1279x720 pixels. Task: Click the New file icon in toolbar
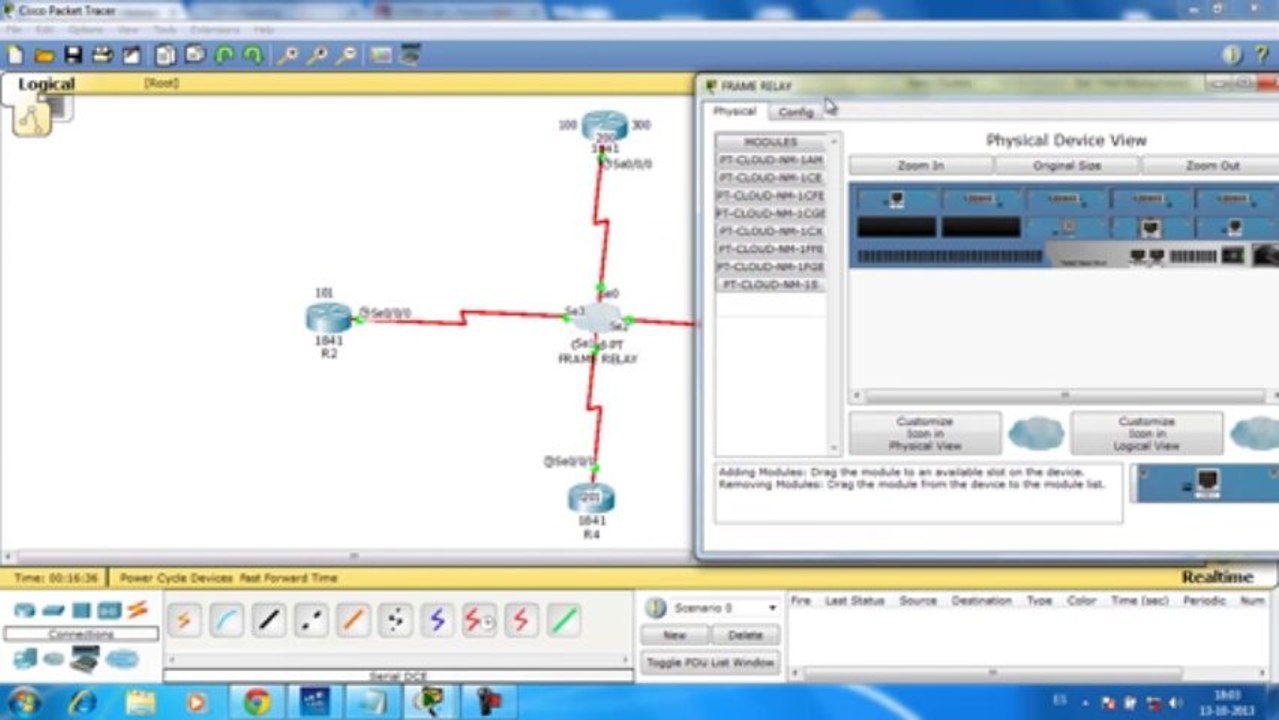[15, 55]
